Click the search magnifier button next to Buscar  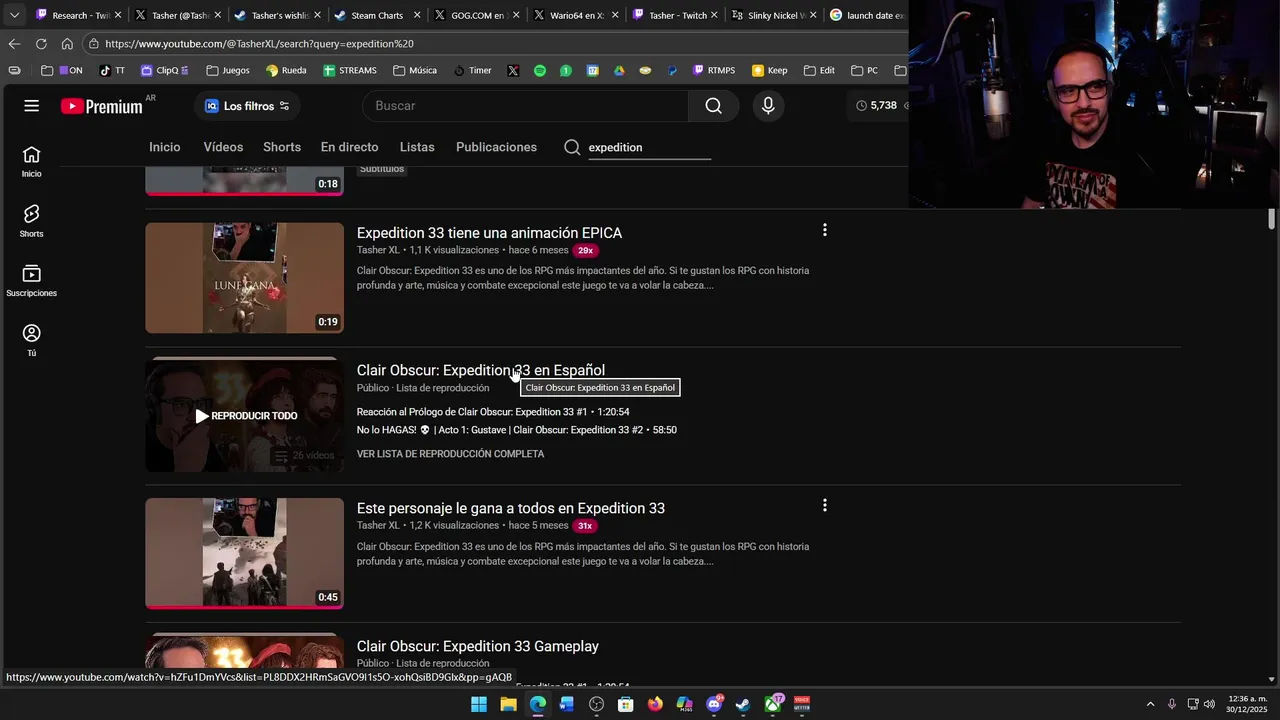[x=713, y=106]
